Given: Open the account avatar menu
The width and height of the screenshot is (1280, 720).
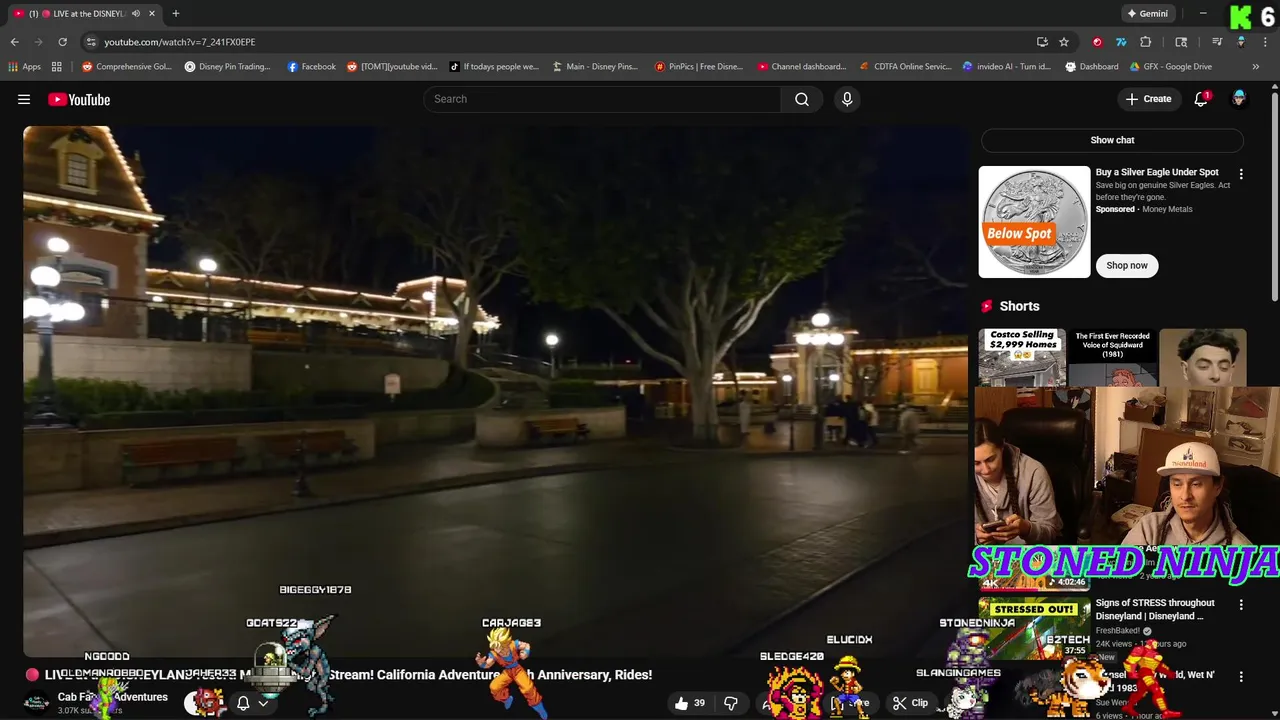Looking at the screenshot, I should [1239, 99].
